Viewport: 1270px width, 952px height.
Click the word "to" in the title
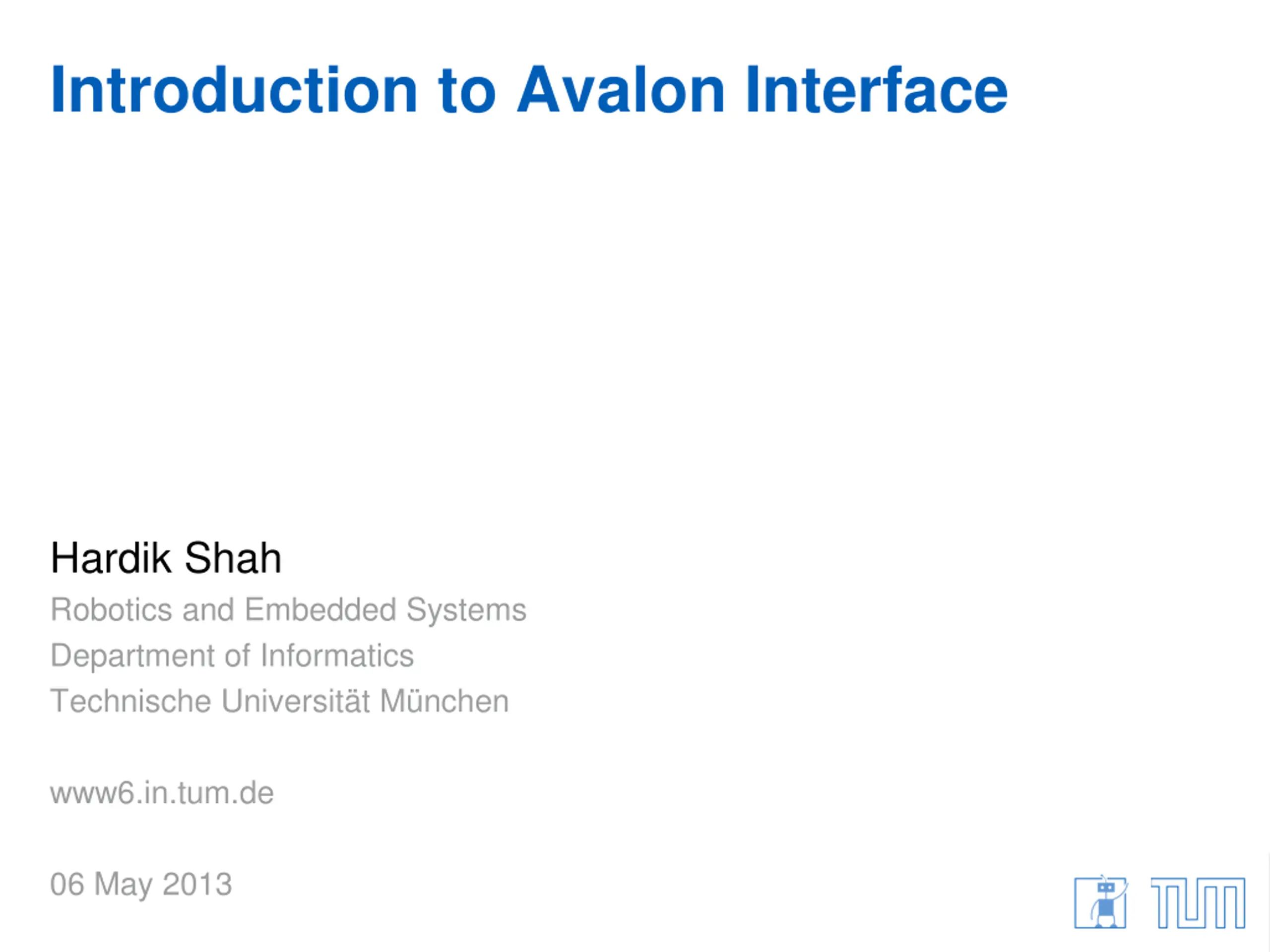point(467,92)
